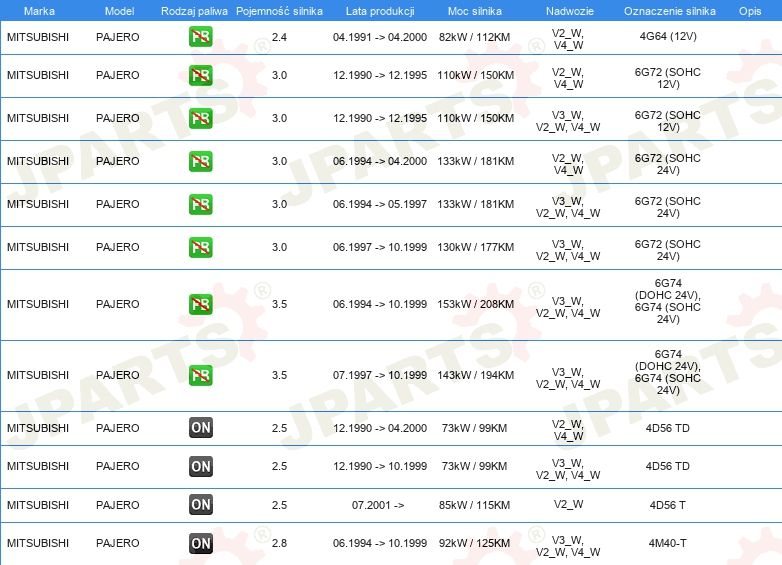Viewport: 782px width, 565px height.
Task: Select the production years 04.1991 -> 04.2000
Action: [380, 37]
